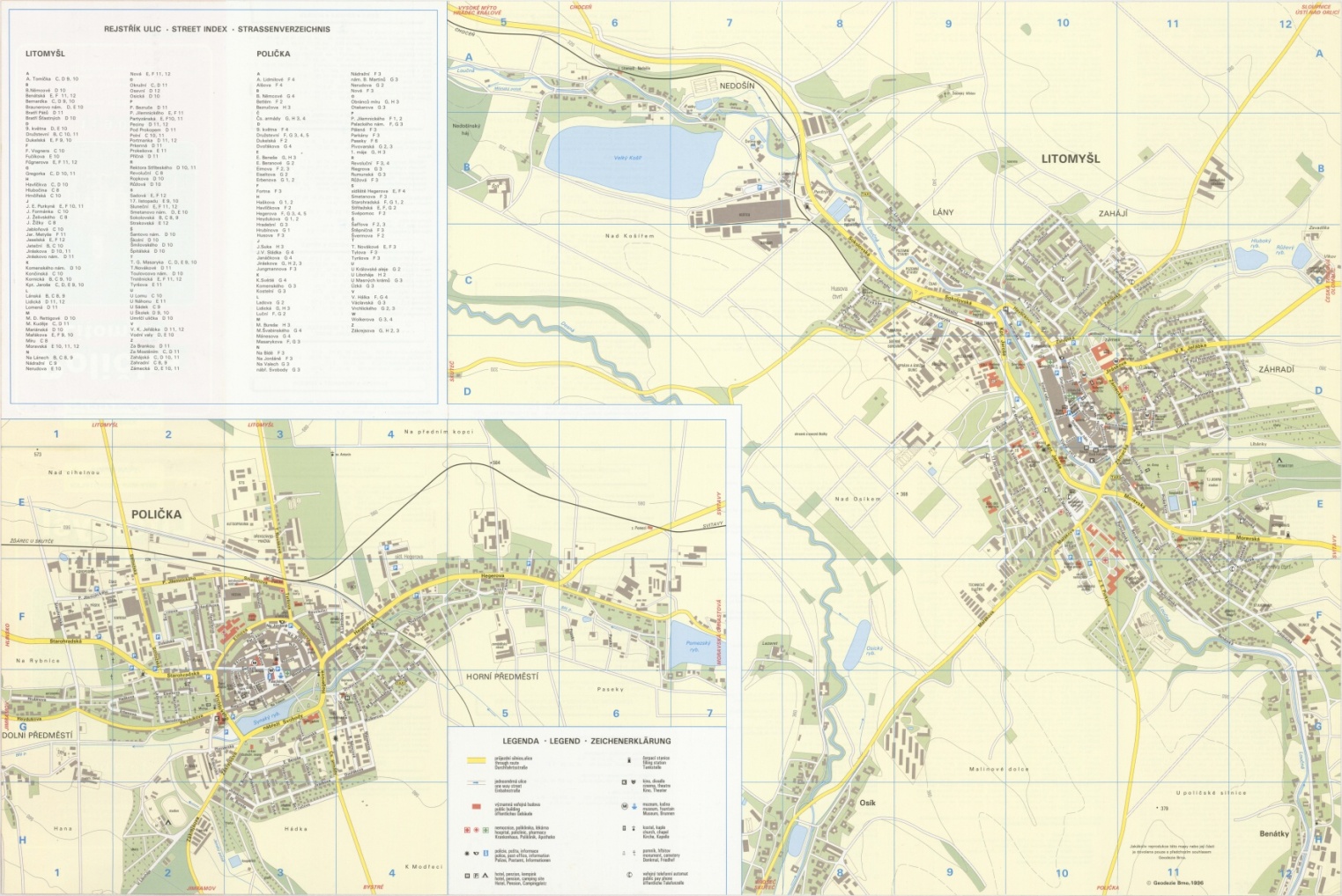Screen dimensions: 1342x896
Task: Click the HORNÍ PŘEDMĚSTÍ district label
Action: pyautogui.click(x=501, y=677)
